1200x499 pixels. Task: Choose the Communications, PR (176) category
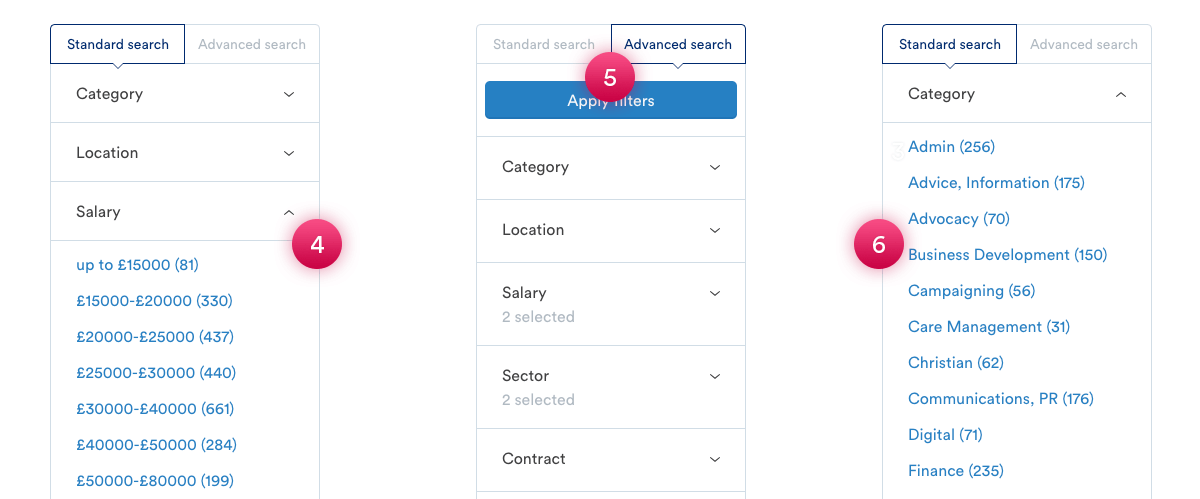(1001, 399)
